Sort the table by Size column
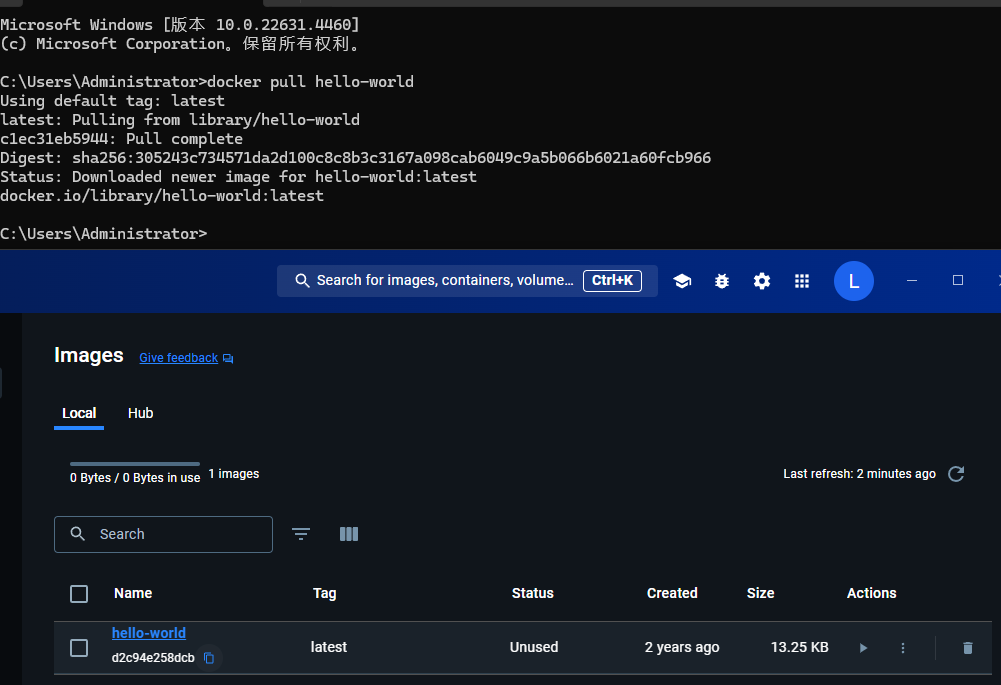This screenshot has width=1001, height=685. (760, 593)
